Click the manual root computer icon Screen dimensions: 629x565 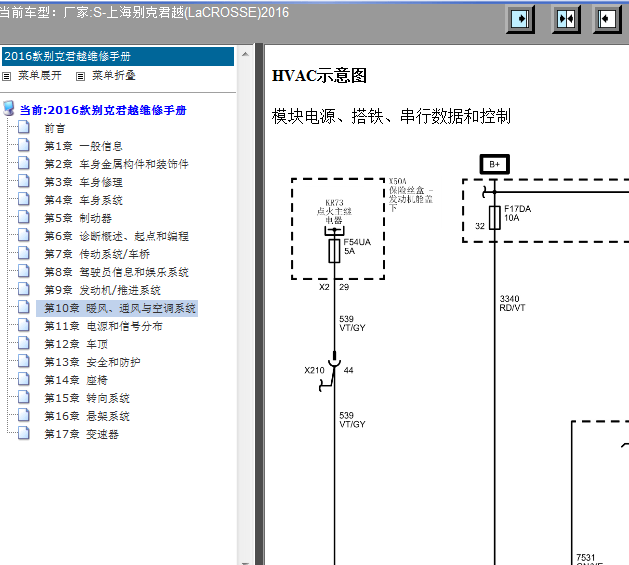[x=9, y=109]
